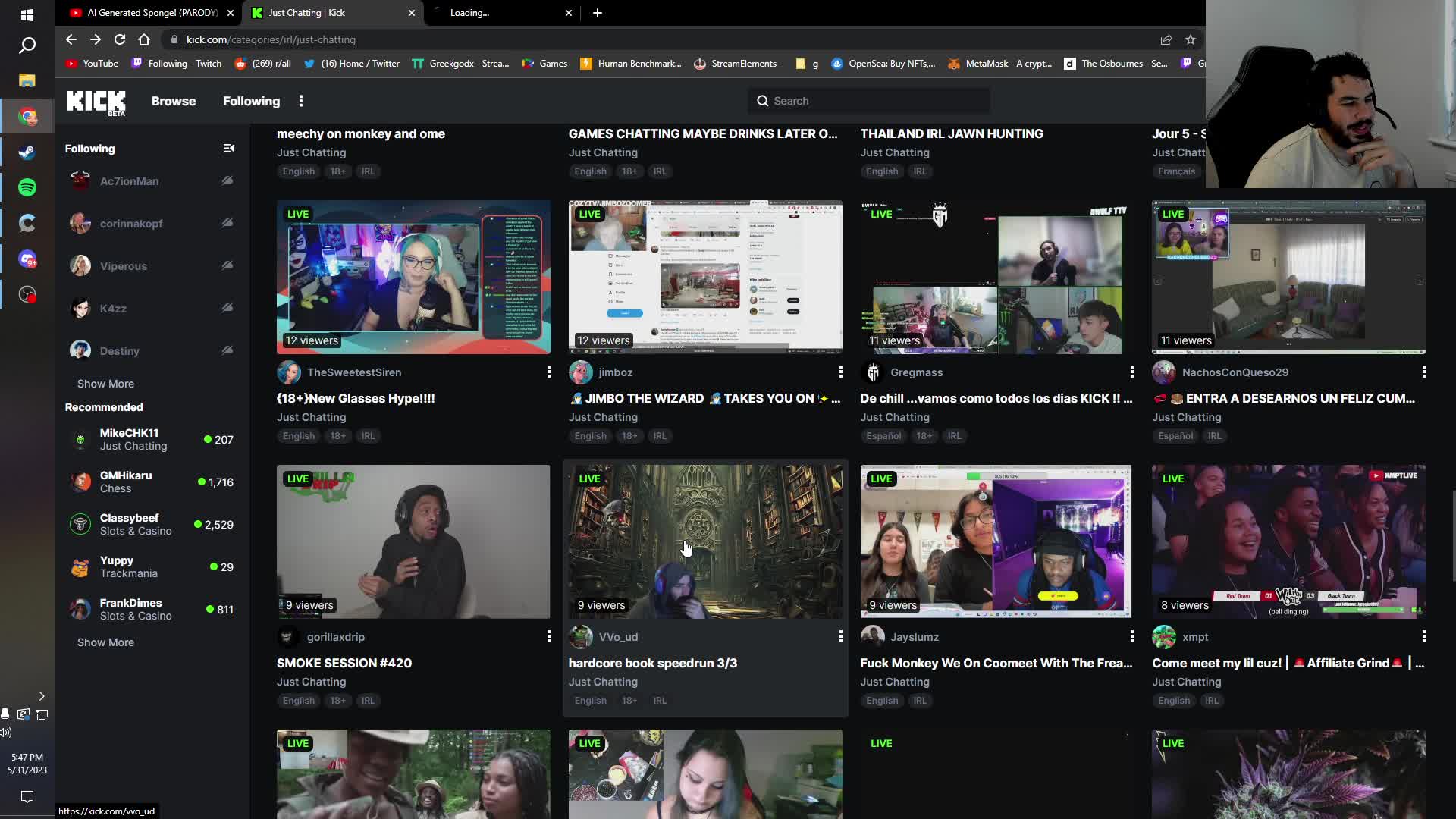Open VVo_ud's hardcore book speedrun stream thumbnail

click(x=704, y=541)
